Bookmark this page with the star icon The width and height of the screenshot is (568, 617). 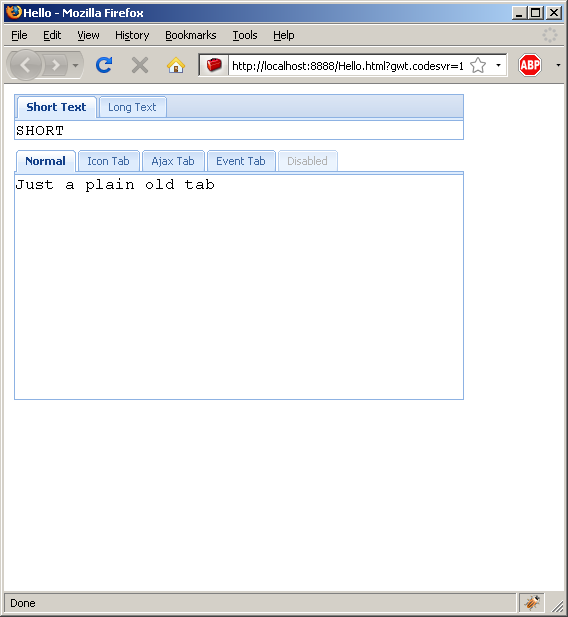[x=478, y=65]
